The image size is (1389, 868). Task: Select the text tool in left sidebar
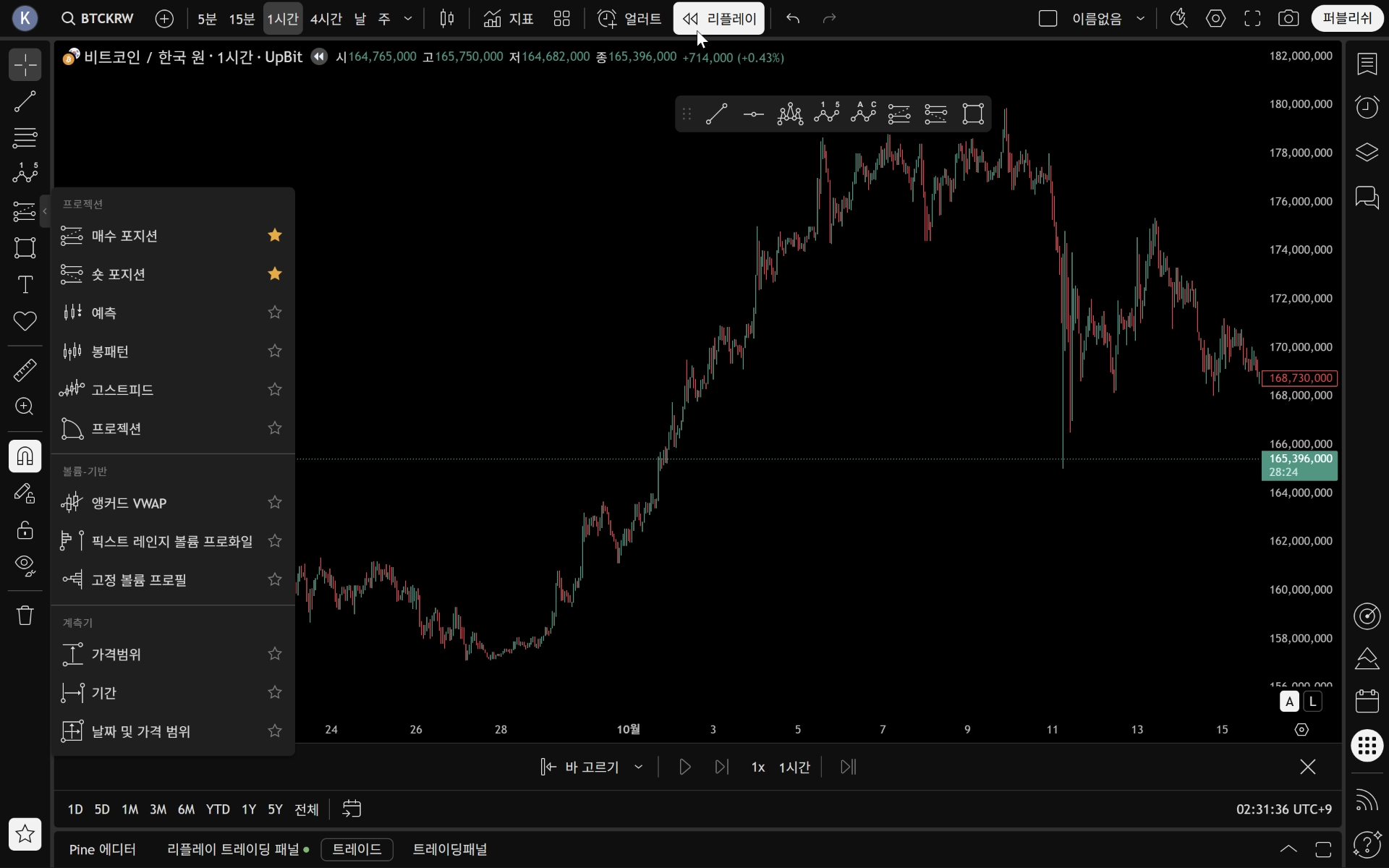point(25,284)
